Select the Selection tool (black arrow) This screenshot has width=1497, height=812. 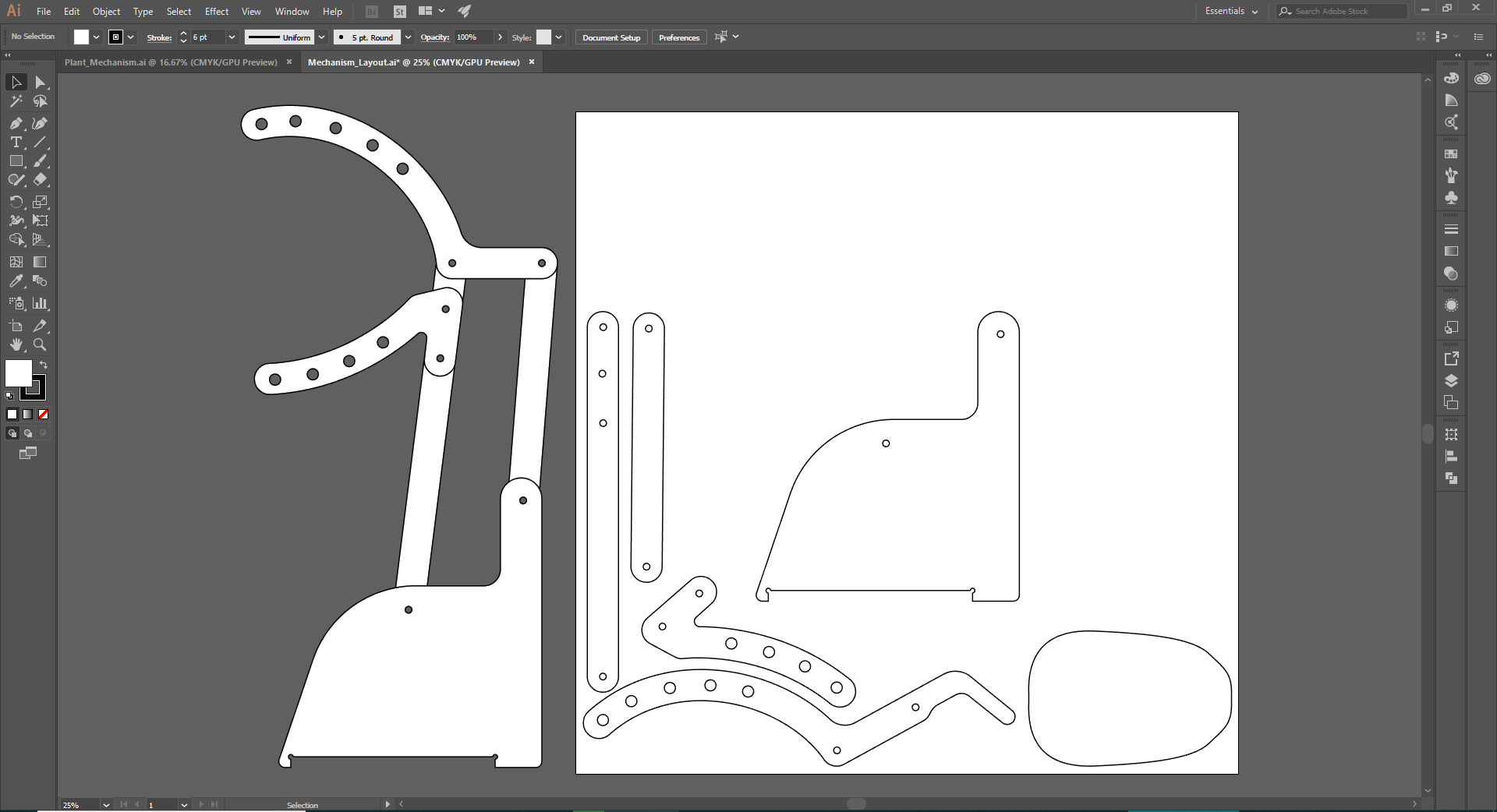(x=16, y=82)
